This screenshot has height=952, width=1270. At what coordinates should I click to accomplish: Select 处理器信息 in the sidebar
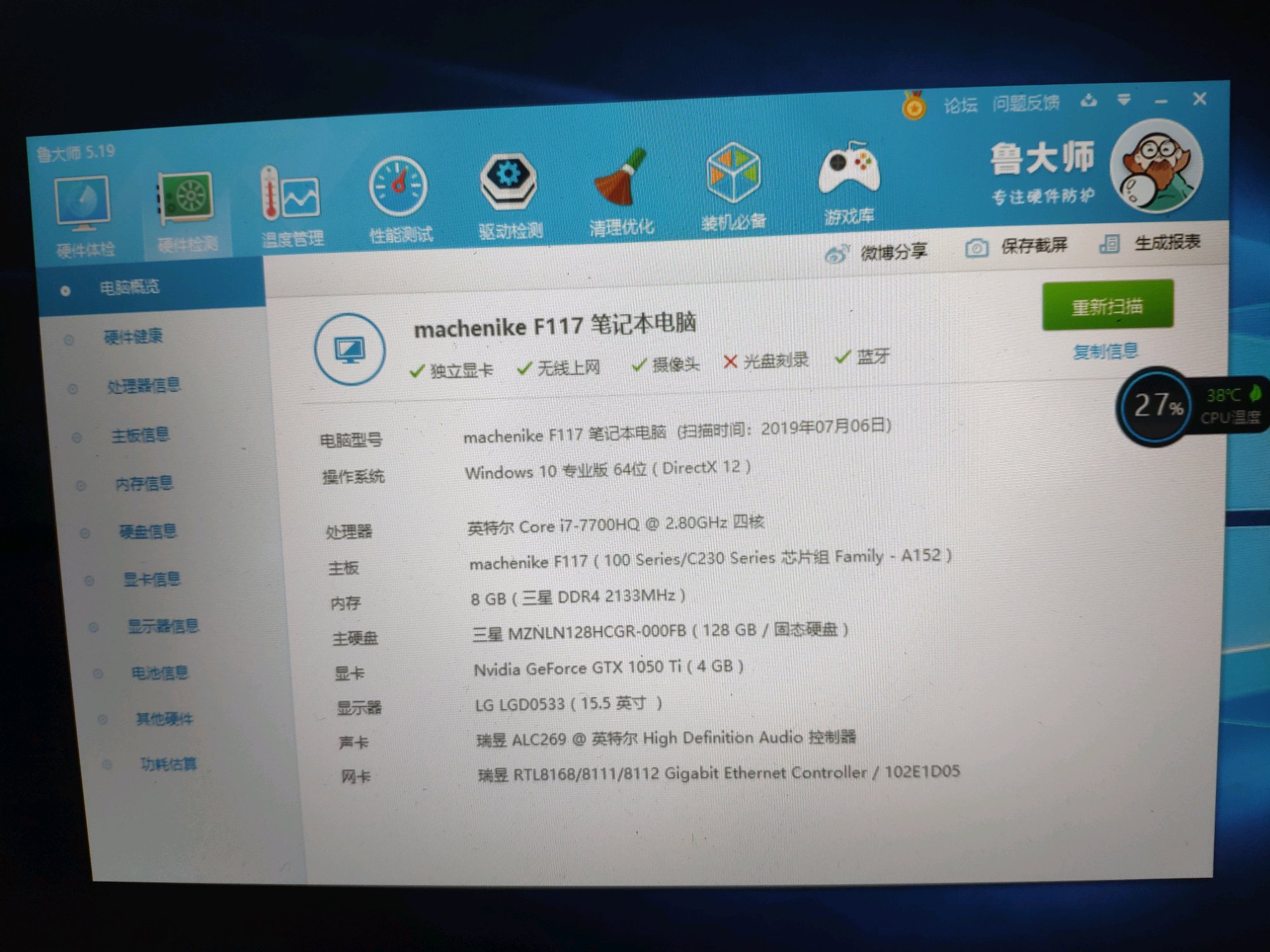[x=143, y=385]
